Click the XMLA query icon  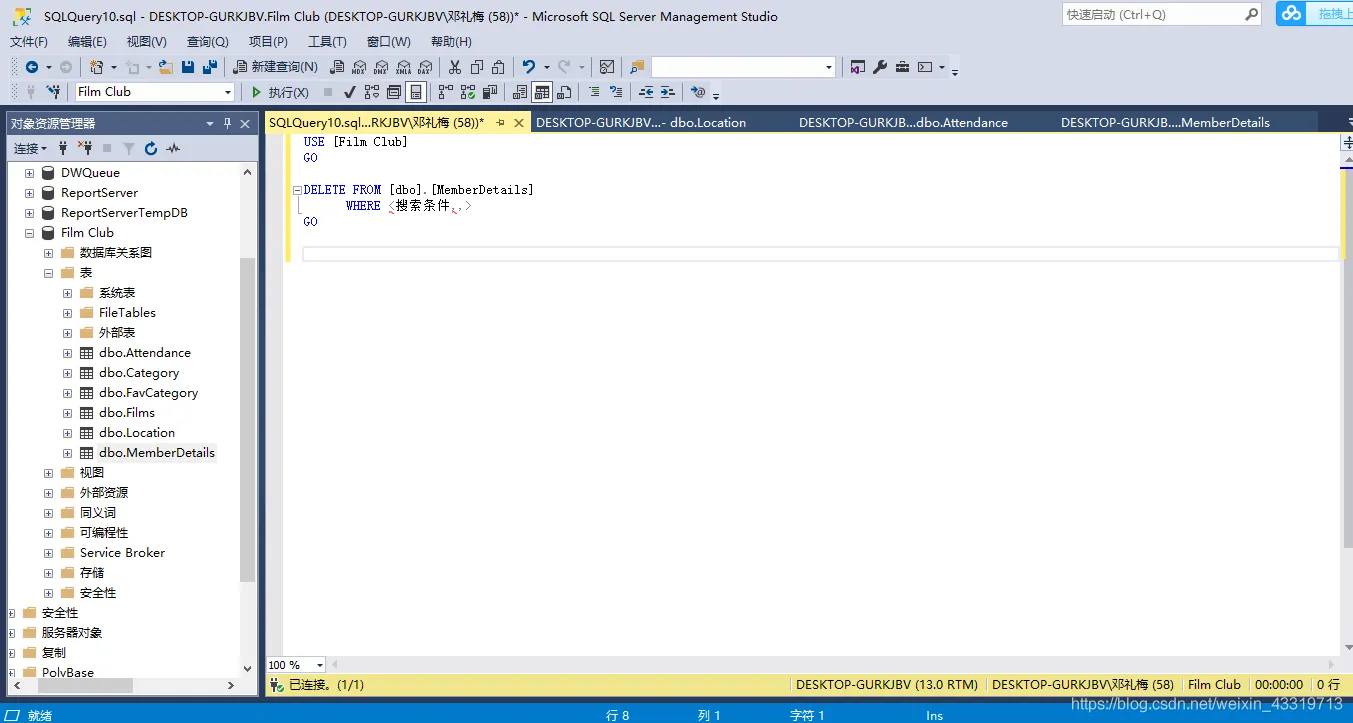pyautogui.click(x=403, y=67)
